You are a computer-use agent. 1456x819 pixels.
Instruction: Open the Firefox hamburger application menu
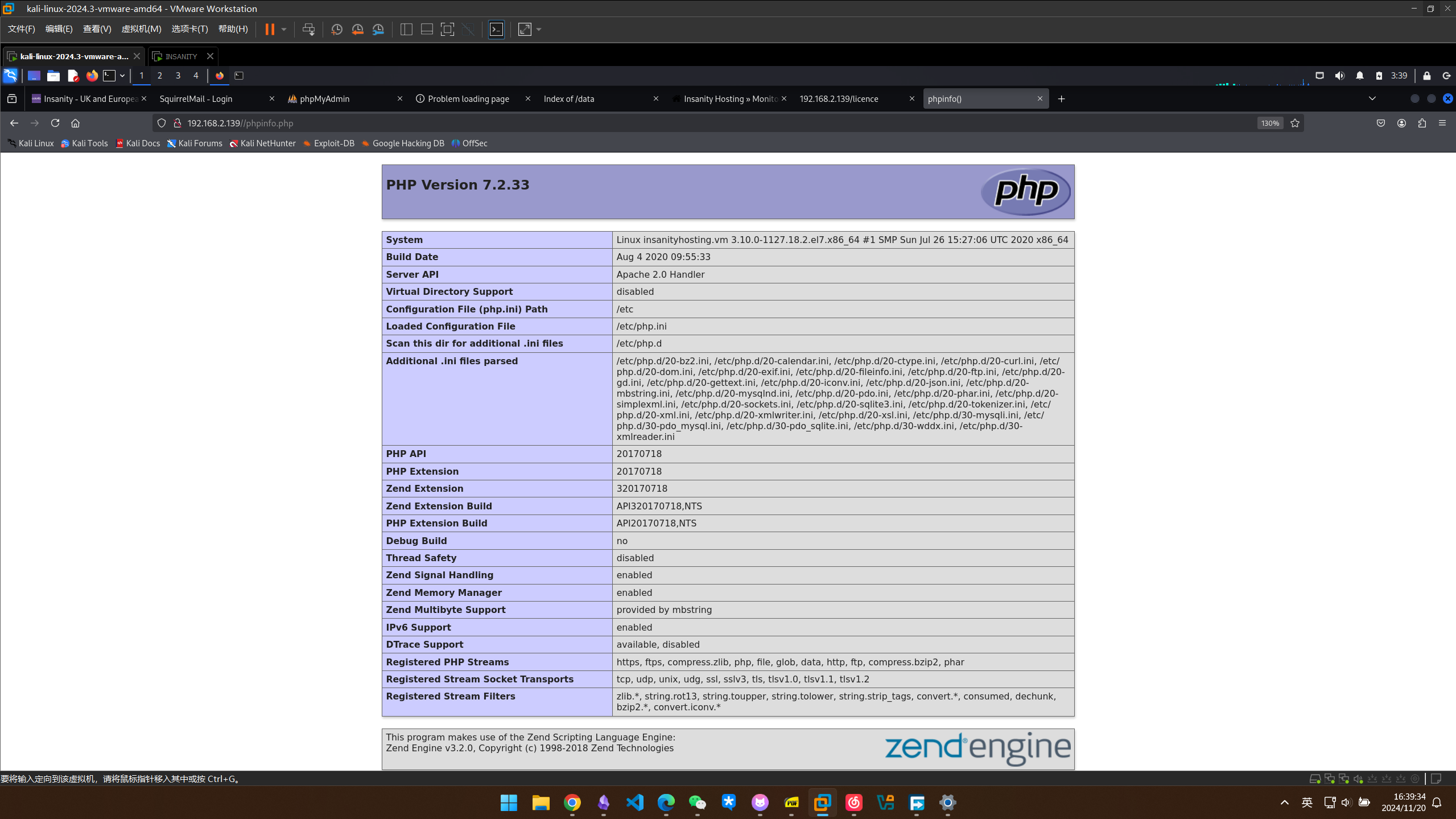pyautogui.click(x=1442, y=123)
